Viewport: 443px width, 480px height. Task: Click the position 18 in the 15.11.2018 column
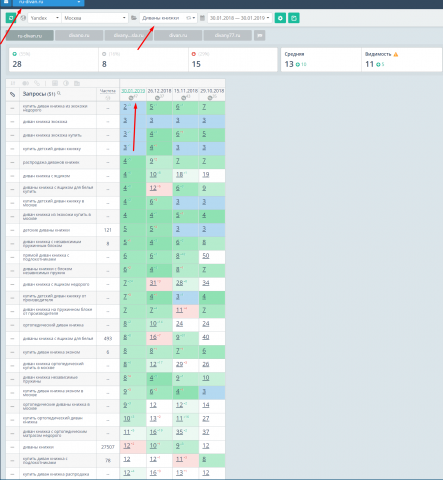pos(179,174)
